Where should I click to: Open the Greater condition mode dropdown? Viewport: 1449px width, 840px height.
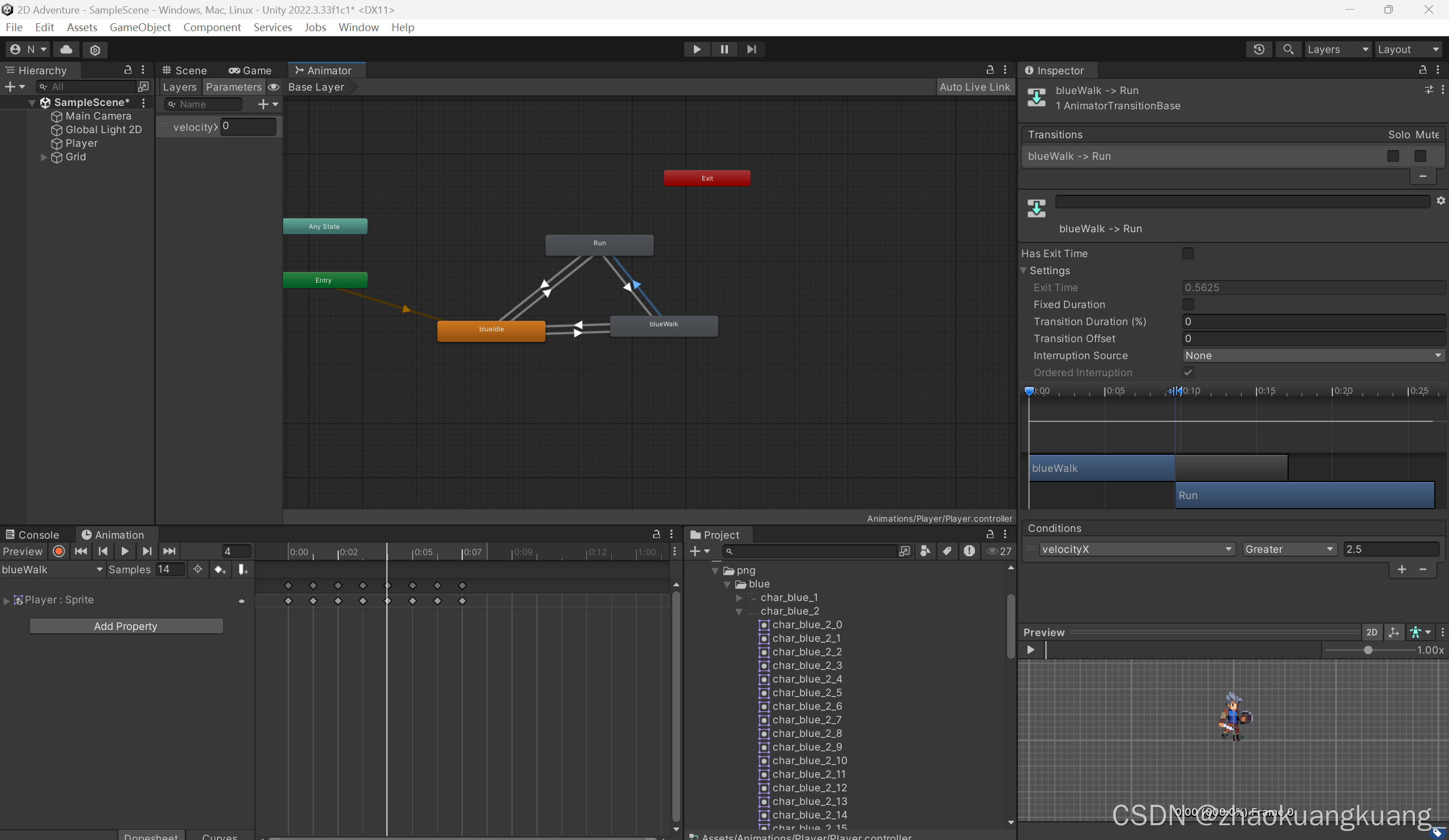pos(1289,549)
